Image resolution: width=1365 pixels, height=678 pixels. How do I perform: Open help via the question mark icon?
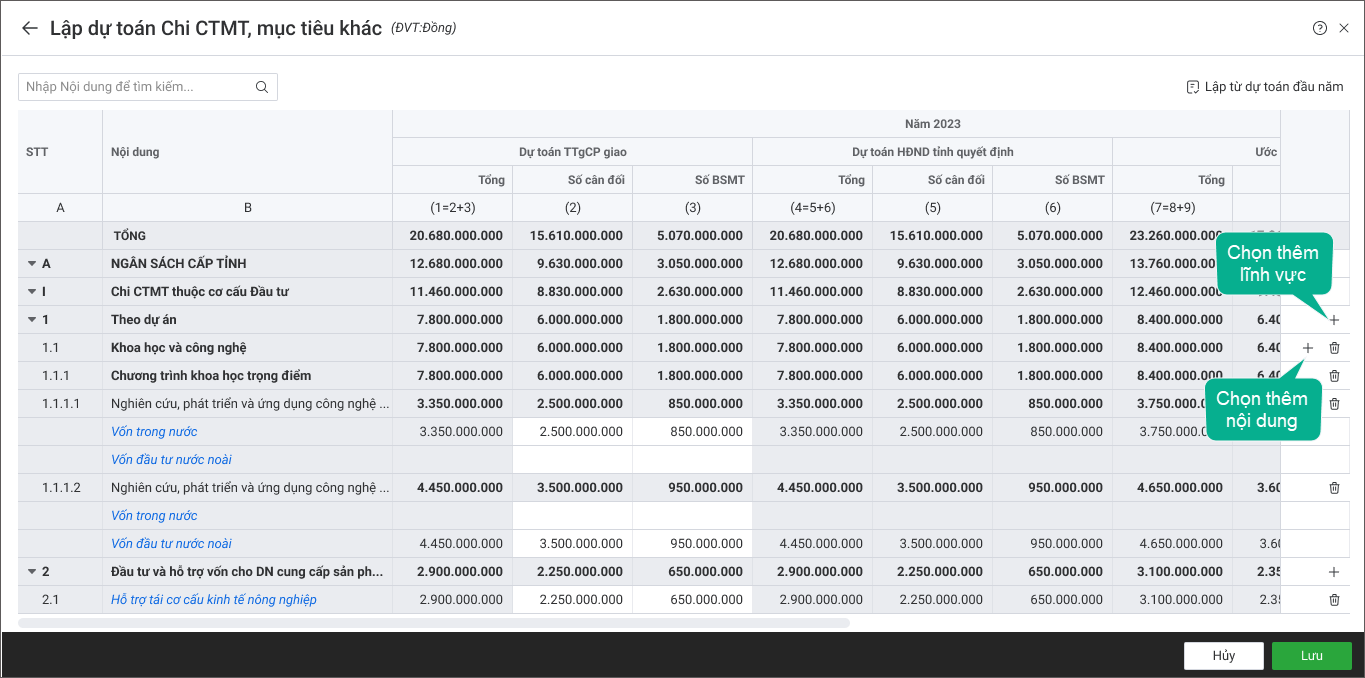(1320, 28)
